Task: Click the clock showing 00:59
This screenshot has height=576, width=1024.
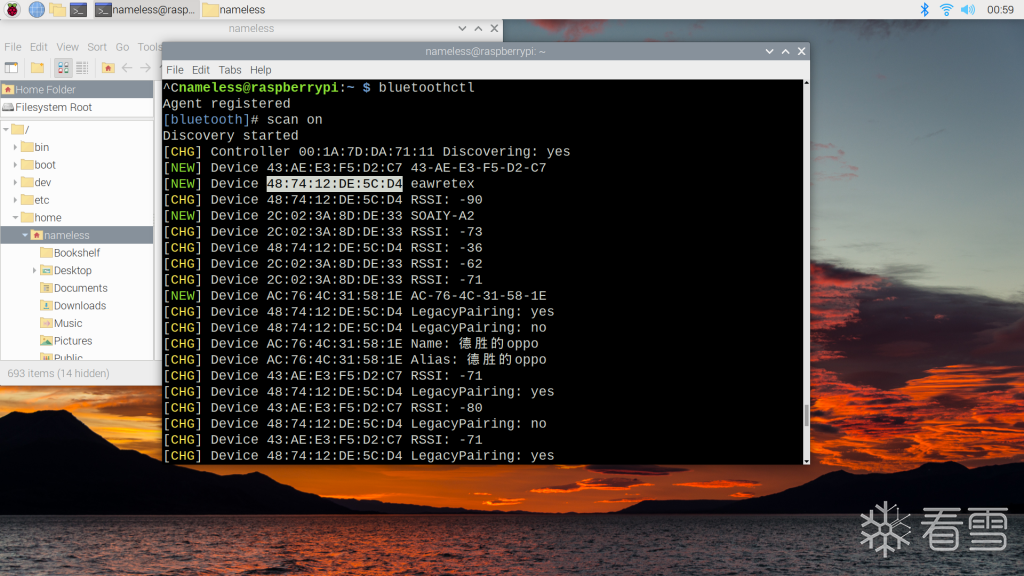Action: click(x=1000, y=9)
